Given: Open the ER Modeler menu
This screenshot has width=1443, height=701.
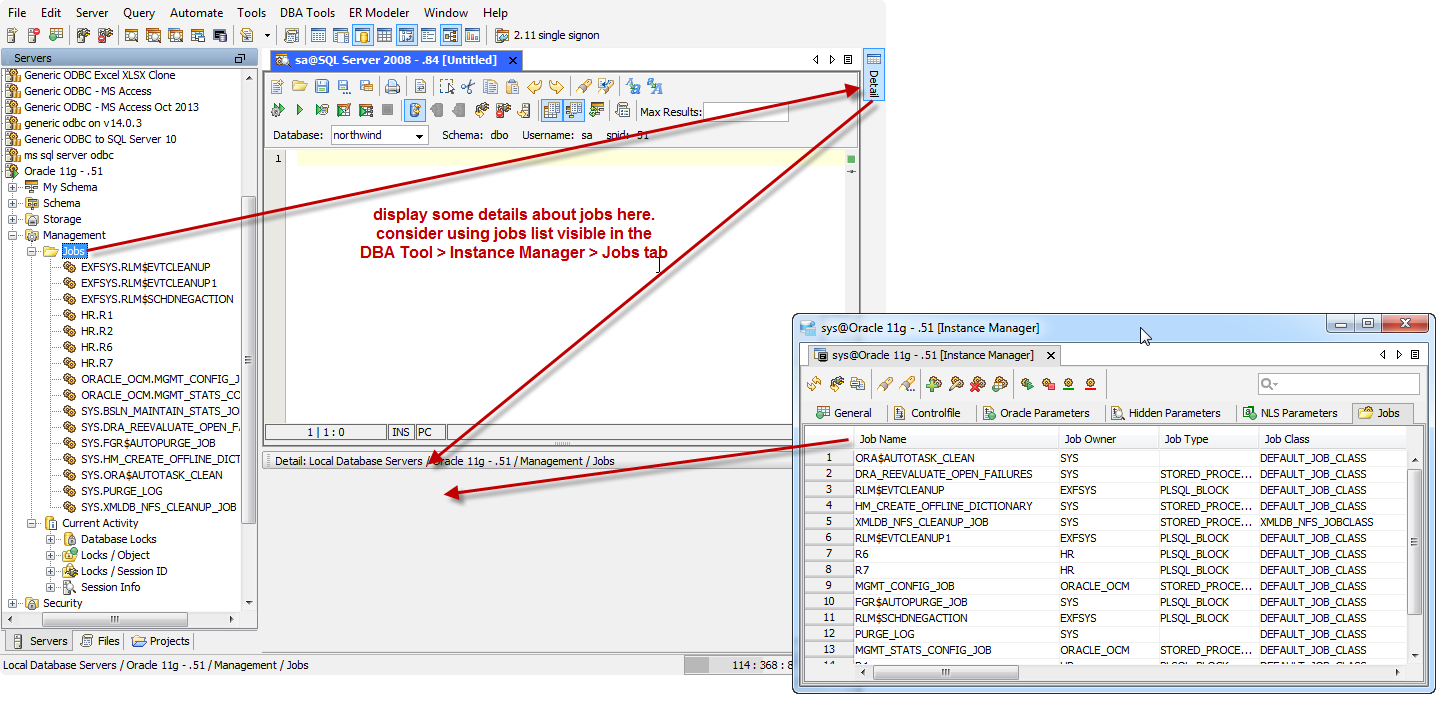Looking at the screenshot, I should [x=379, y=12].
